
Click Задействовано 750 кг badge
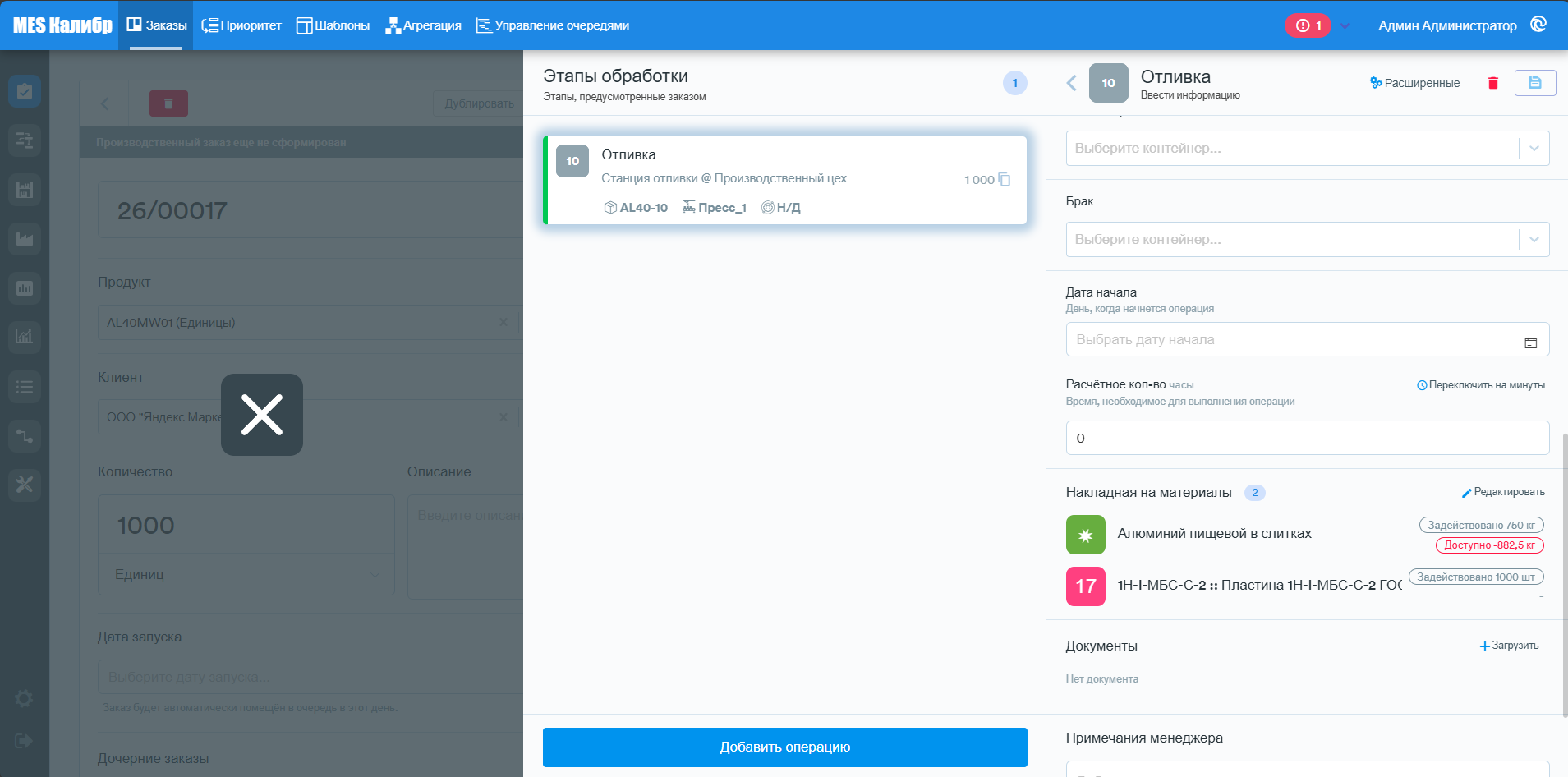click(1482, 525)
